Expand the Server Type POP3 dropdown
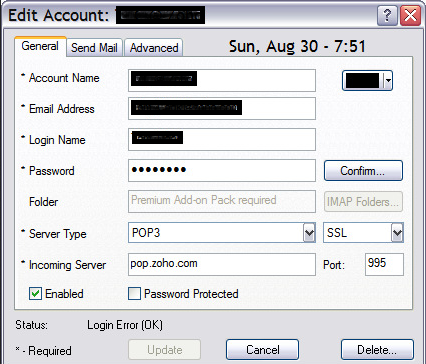Screen dimensions: 426x364 point(309,233)
